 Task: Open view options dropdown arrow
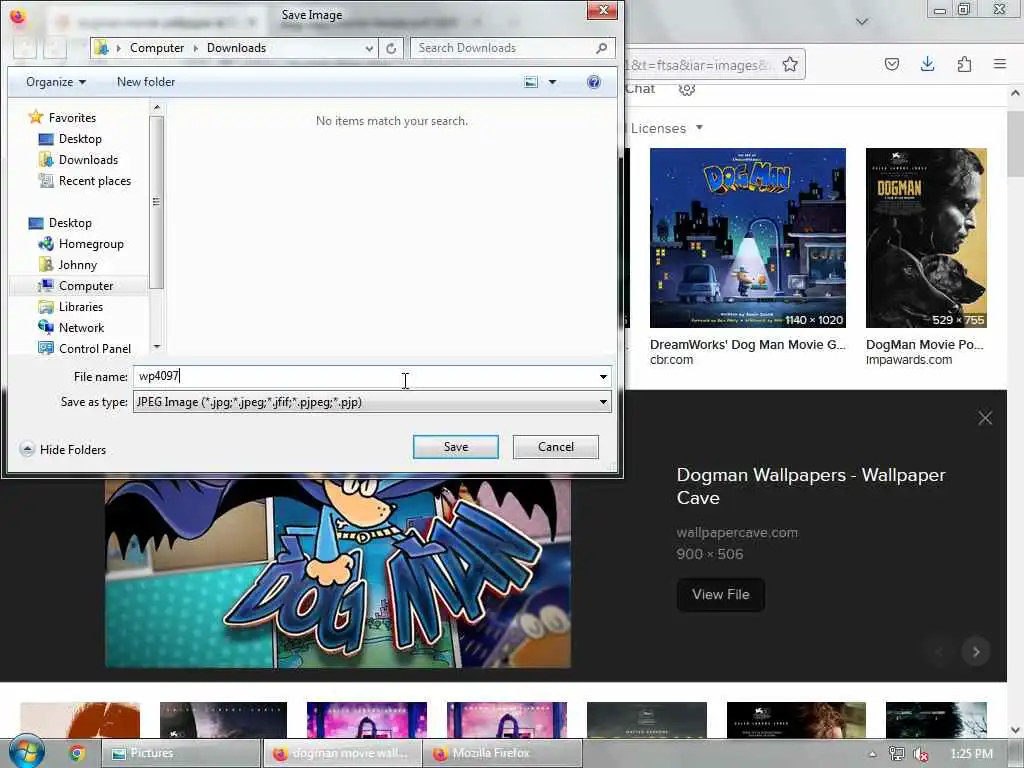tap(552, 82)
